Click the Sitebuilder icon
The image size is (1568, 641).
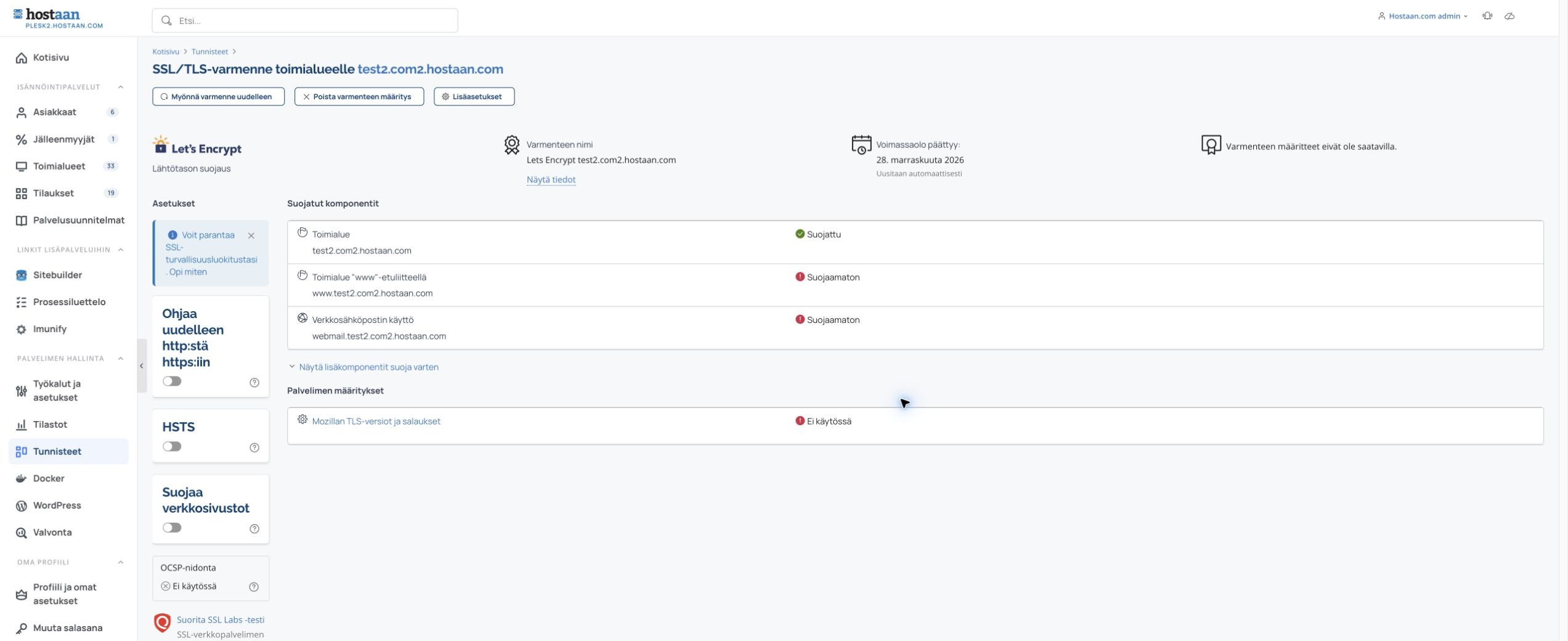(22, 275)
